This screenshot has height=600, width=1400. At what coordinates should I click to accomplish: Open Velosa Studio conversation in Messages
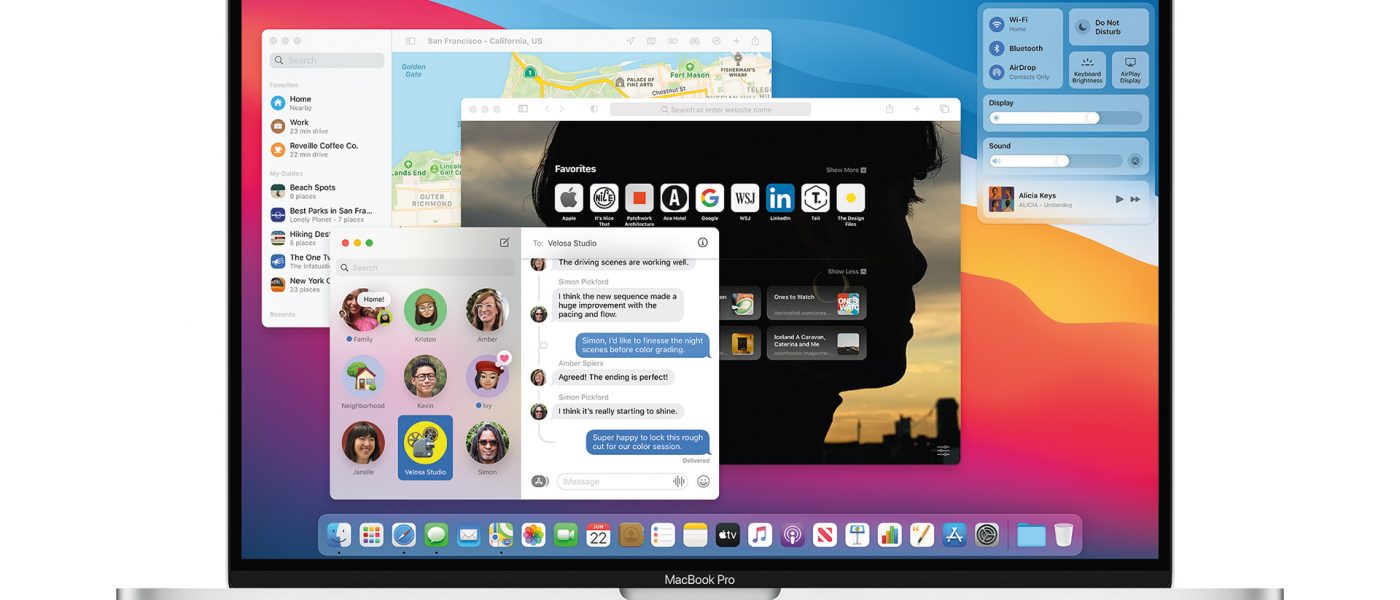425,447
